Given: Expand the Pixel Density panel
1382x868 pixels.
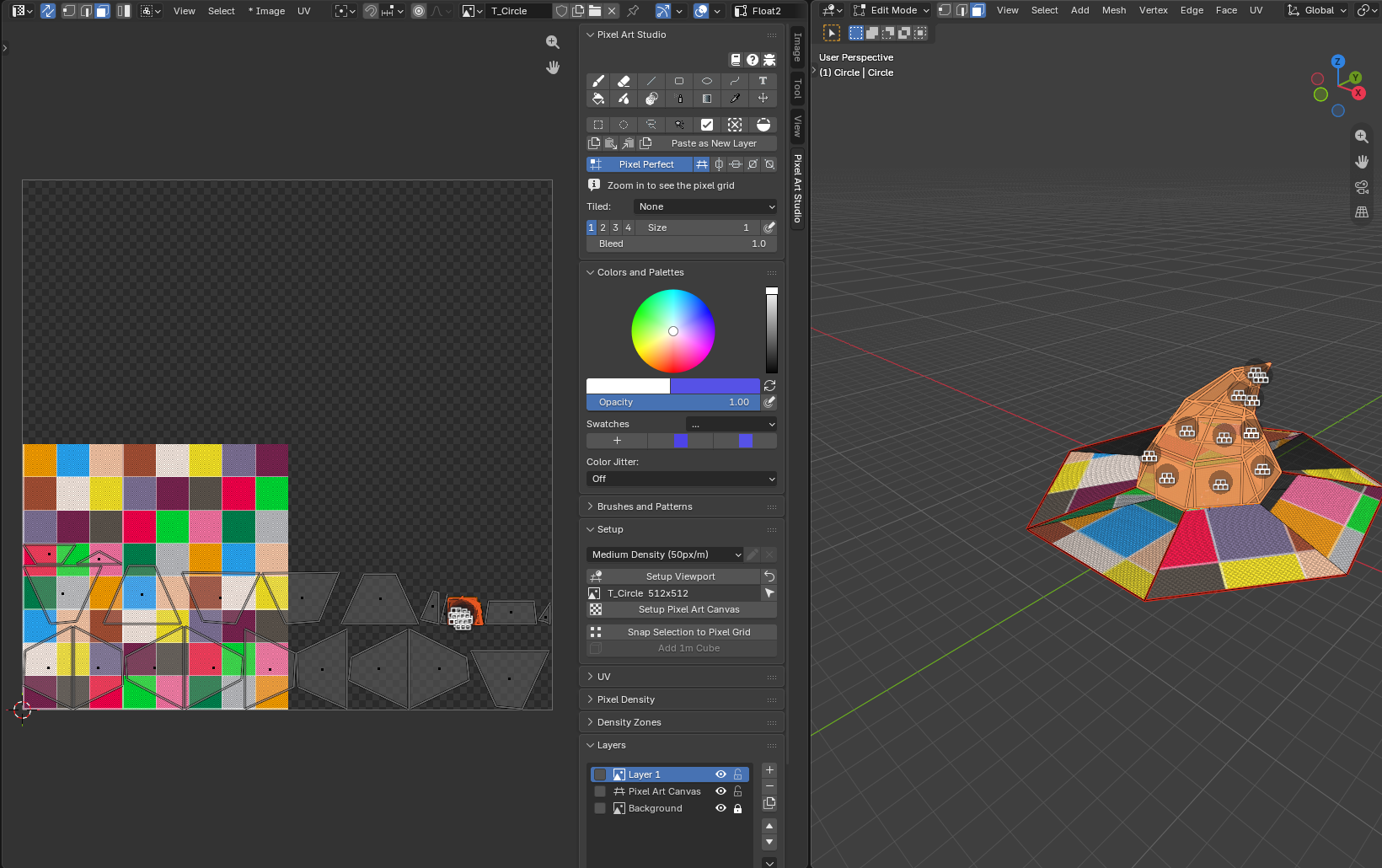Looking at the screenshot, I should 682,699.
